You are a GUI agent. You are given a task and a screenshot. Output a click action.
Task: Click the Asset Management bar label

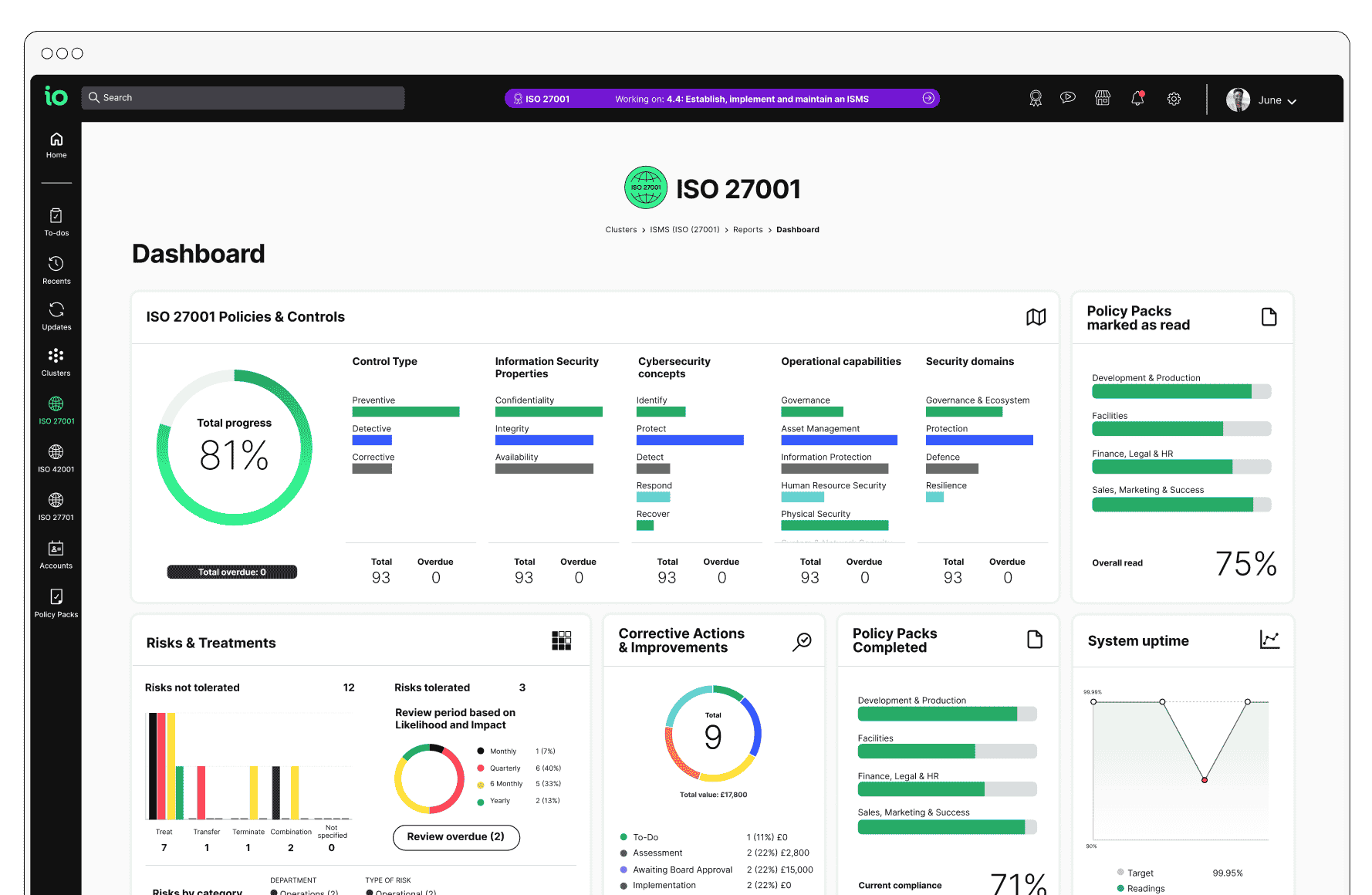pos(820,429)
